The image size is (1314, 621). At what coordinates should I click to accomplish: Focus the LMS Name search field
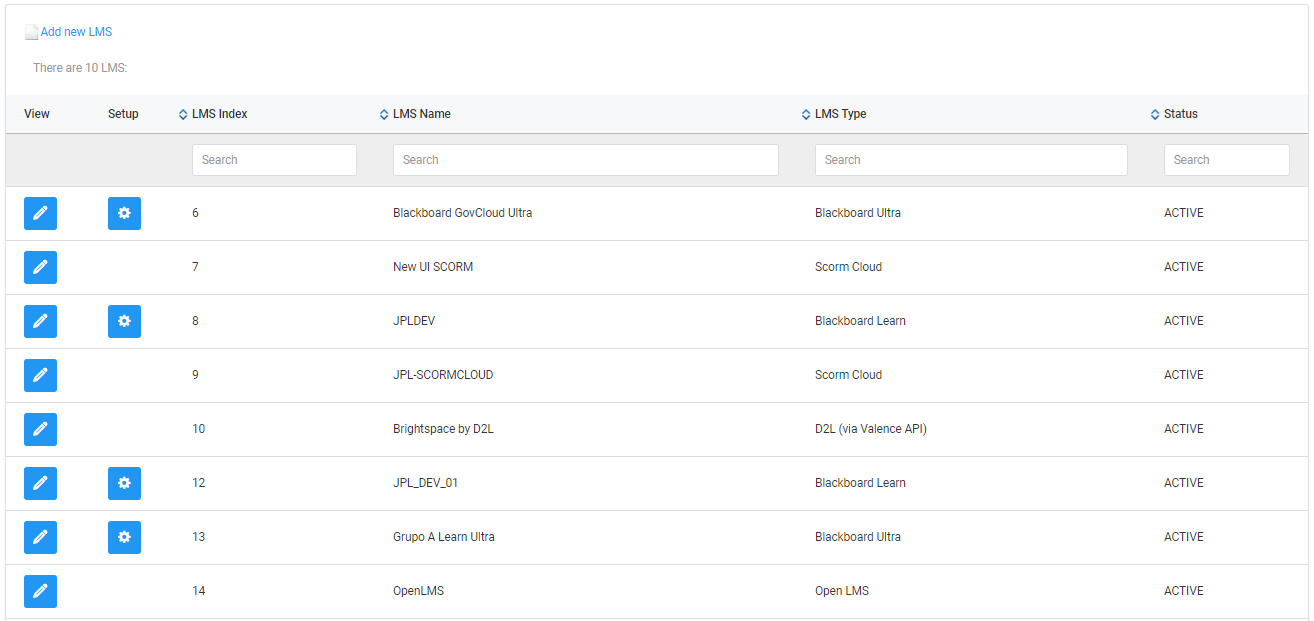pos(586,160)
